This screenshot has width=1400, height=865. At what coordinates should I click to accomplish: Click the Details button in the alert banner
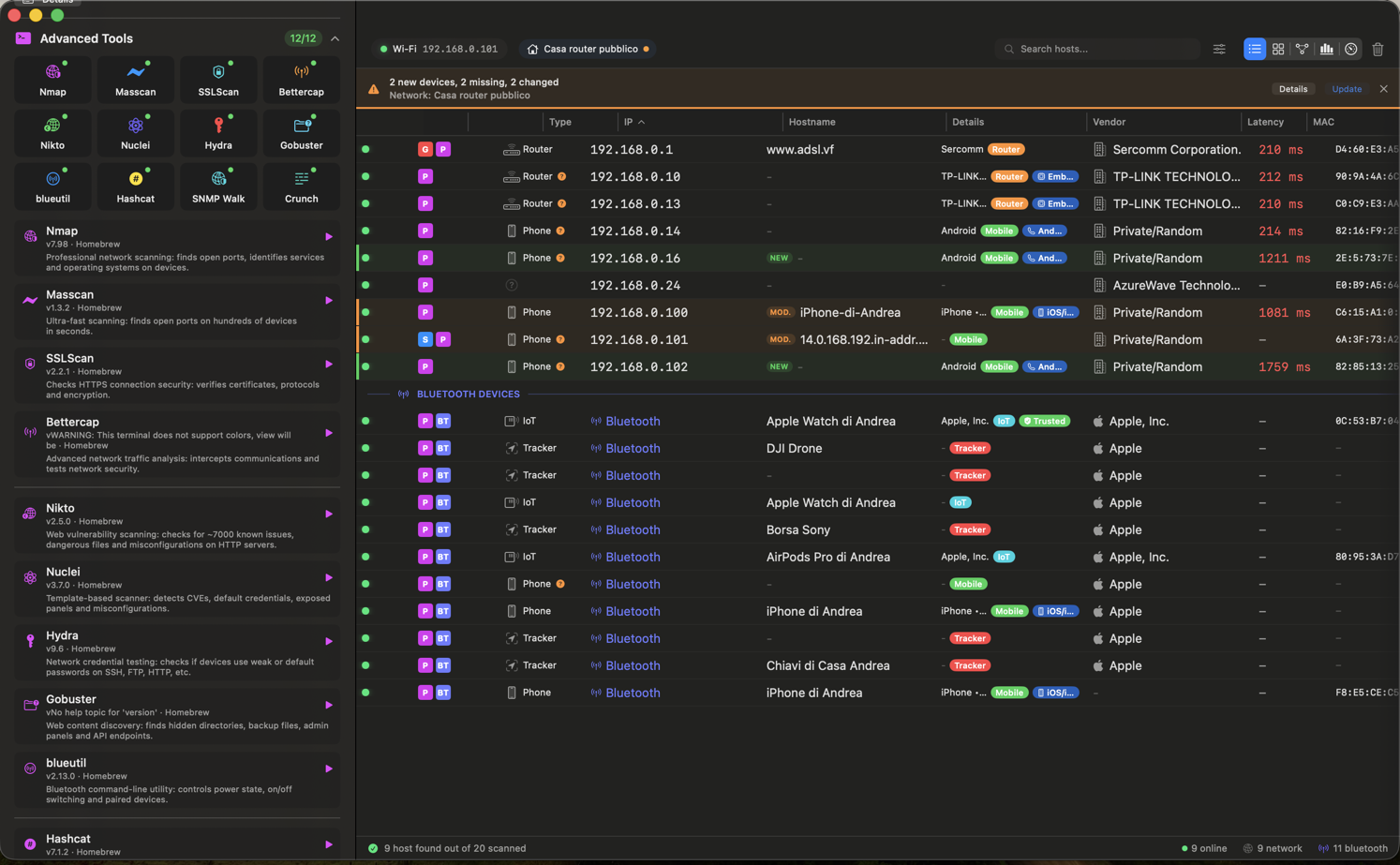1293,89
